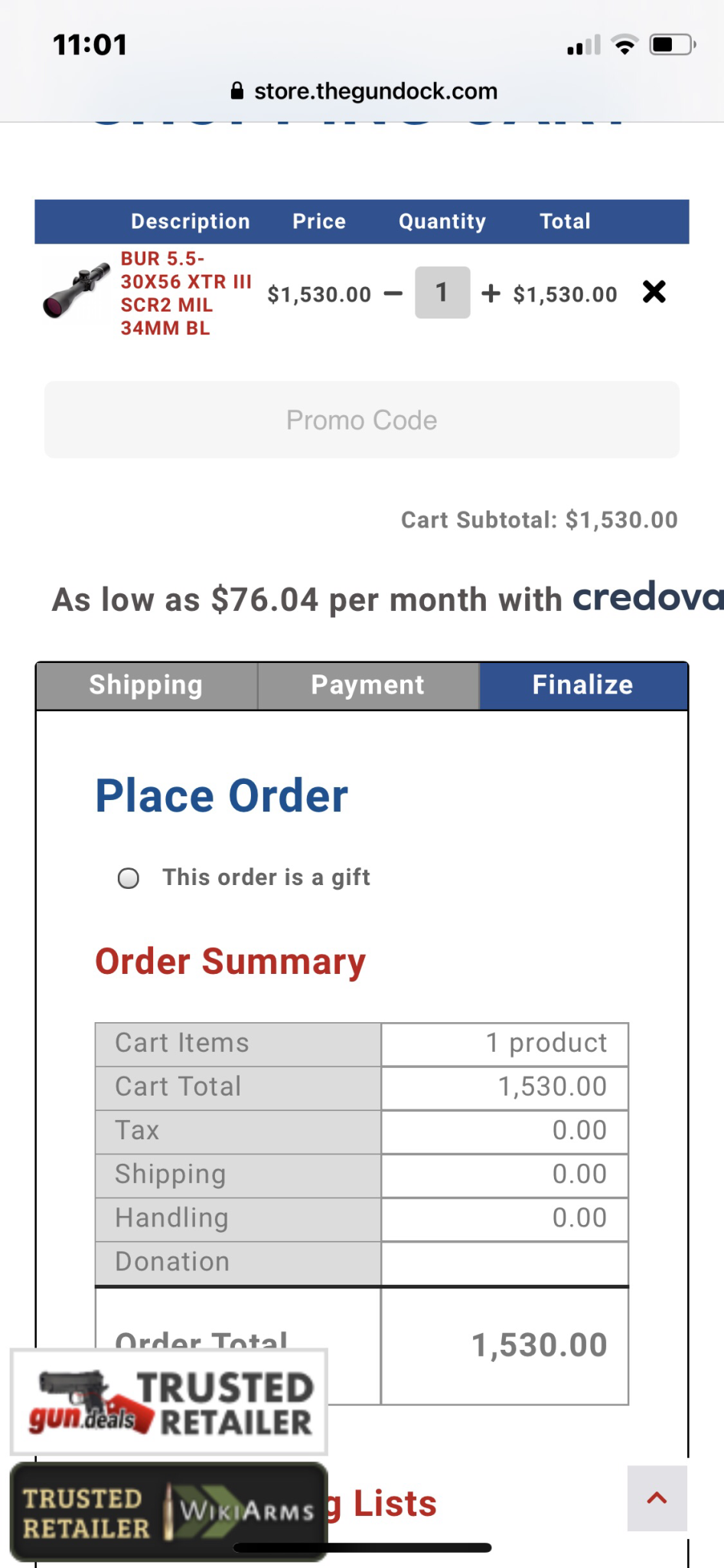724x1568 pixels.
Task: Switch to the Payment tab
Action: point(368,685)
